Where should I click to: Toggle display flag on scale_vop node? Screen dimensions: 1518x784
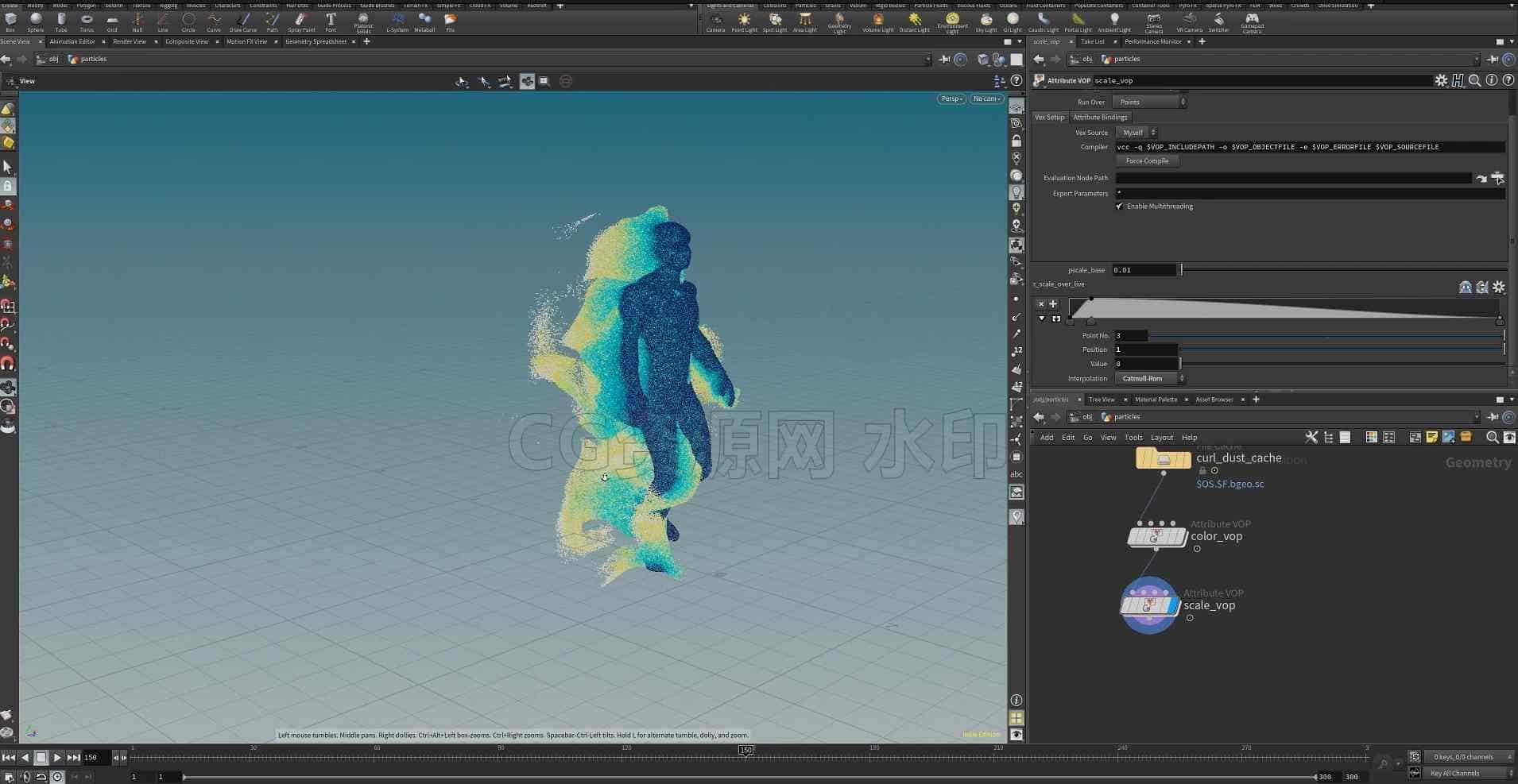click(x=1174, y=606)
